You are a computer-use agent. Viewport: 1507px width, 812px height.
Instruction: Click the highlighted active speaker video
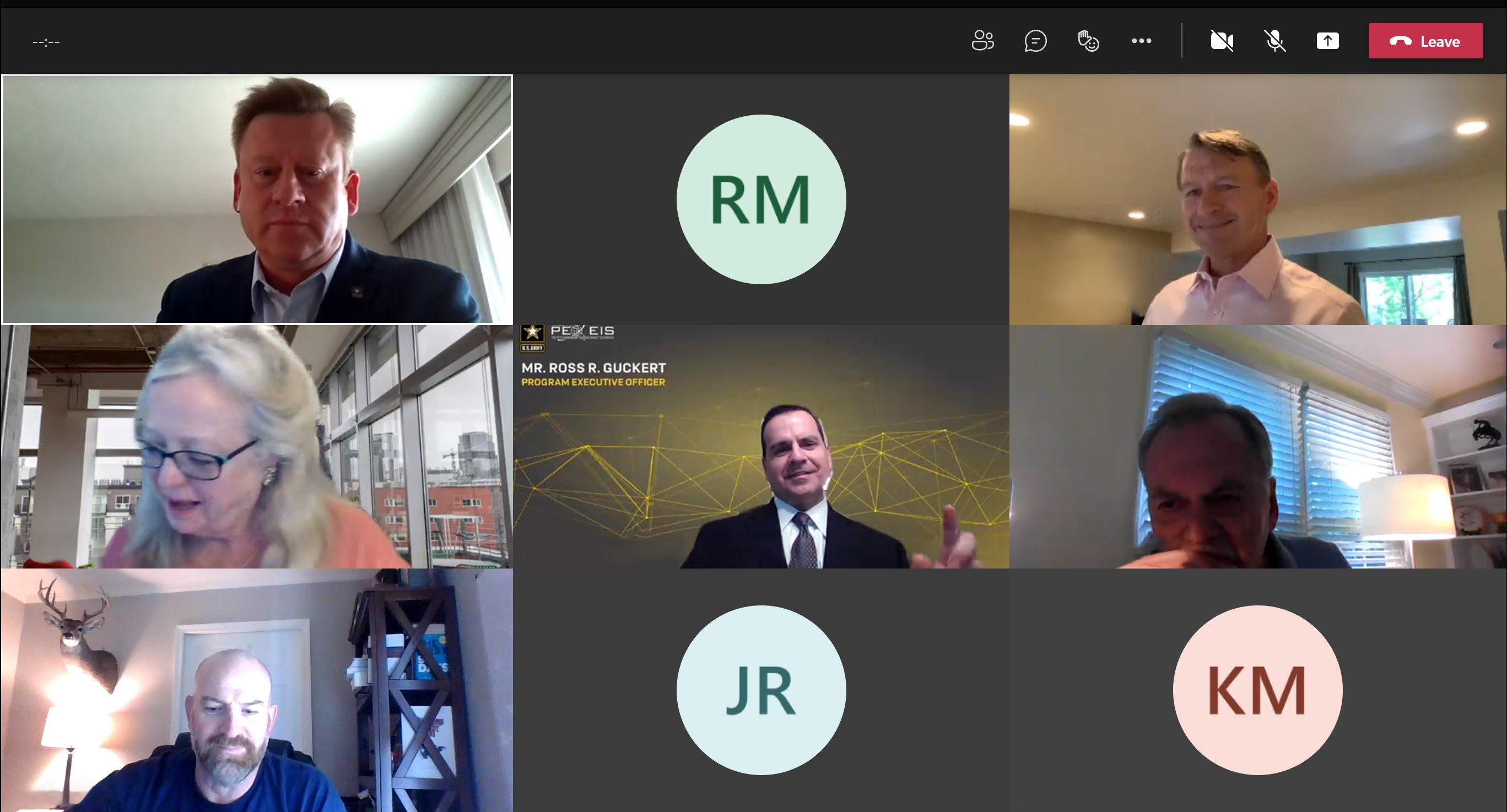pyautogui.click(x=257, y=199)
